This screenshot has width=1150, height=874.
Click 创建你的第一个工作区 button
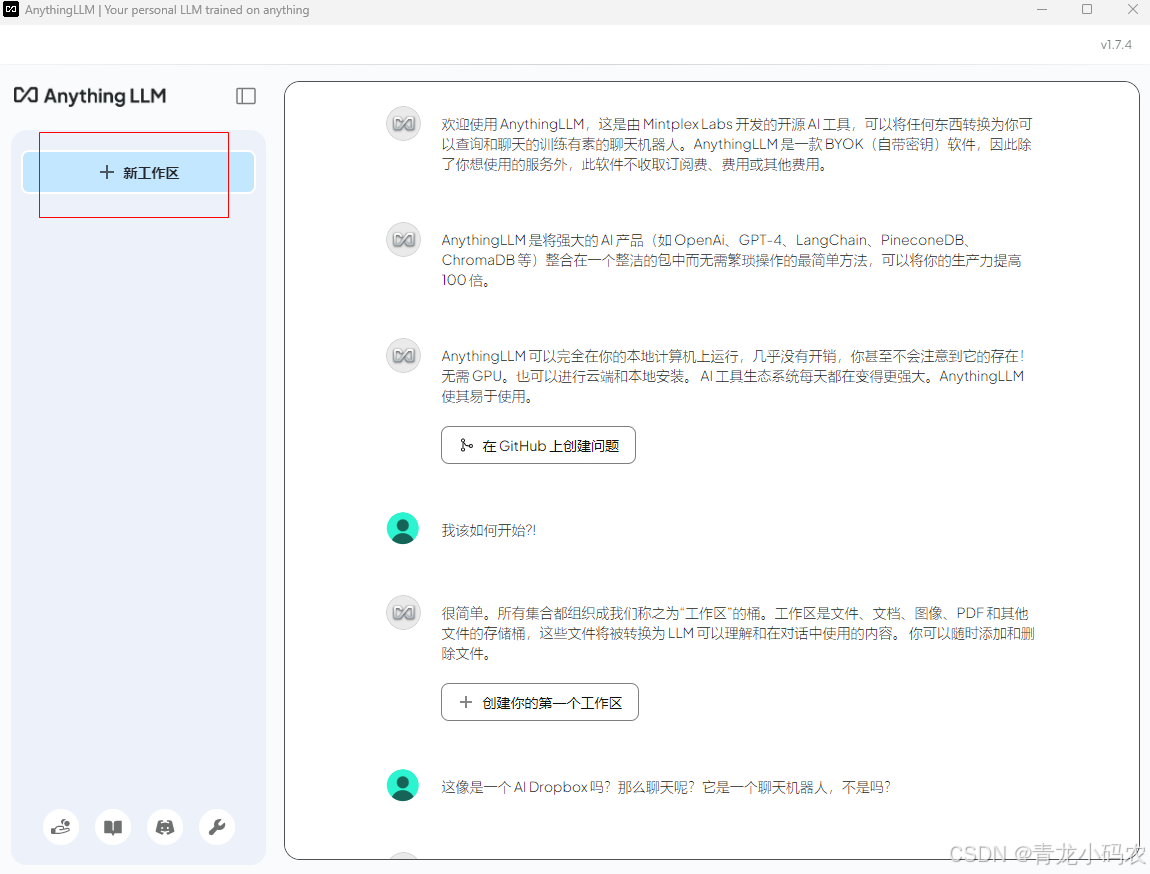(x=540, y=702)
